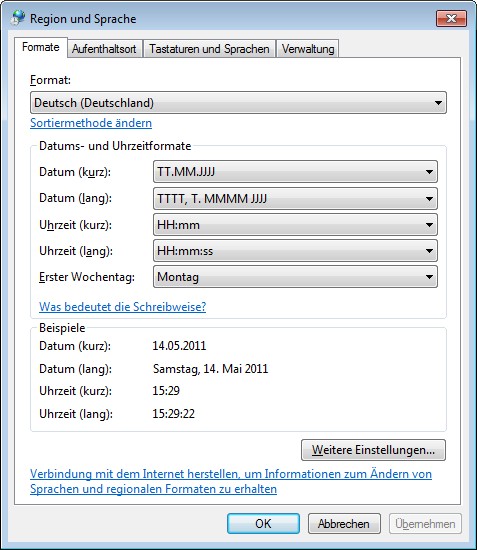Open the Was bedeutet die Schreibweise? link

122,307
